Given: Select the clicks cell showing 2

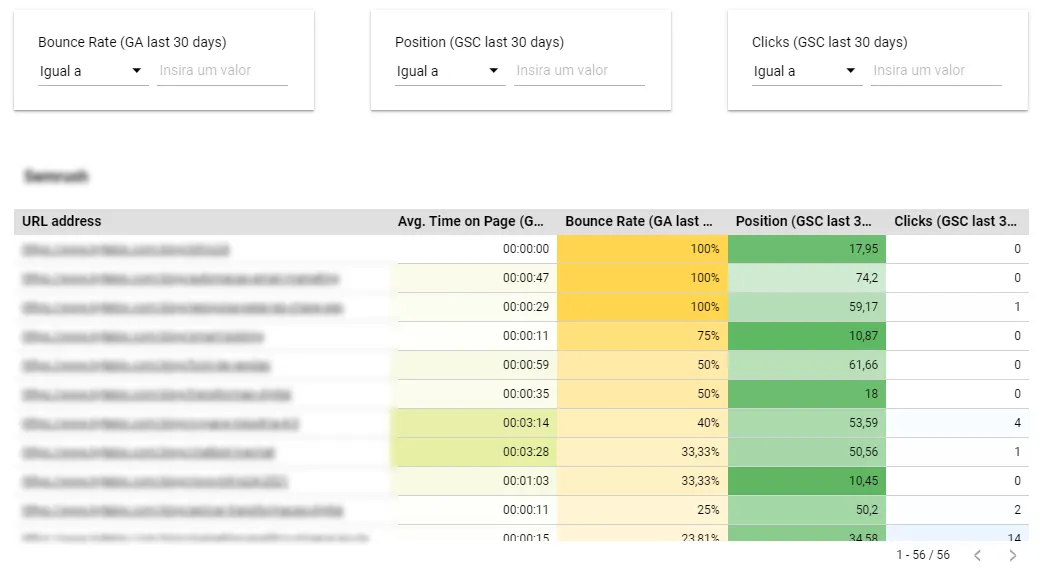Looking at the screenshot, I should pos(958,510).
